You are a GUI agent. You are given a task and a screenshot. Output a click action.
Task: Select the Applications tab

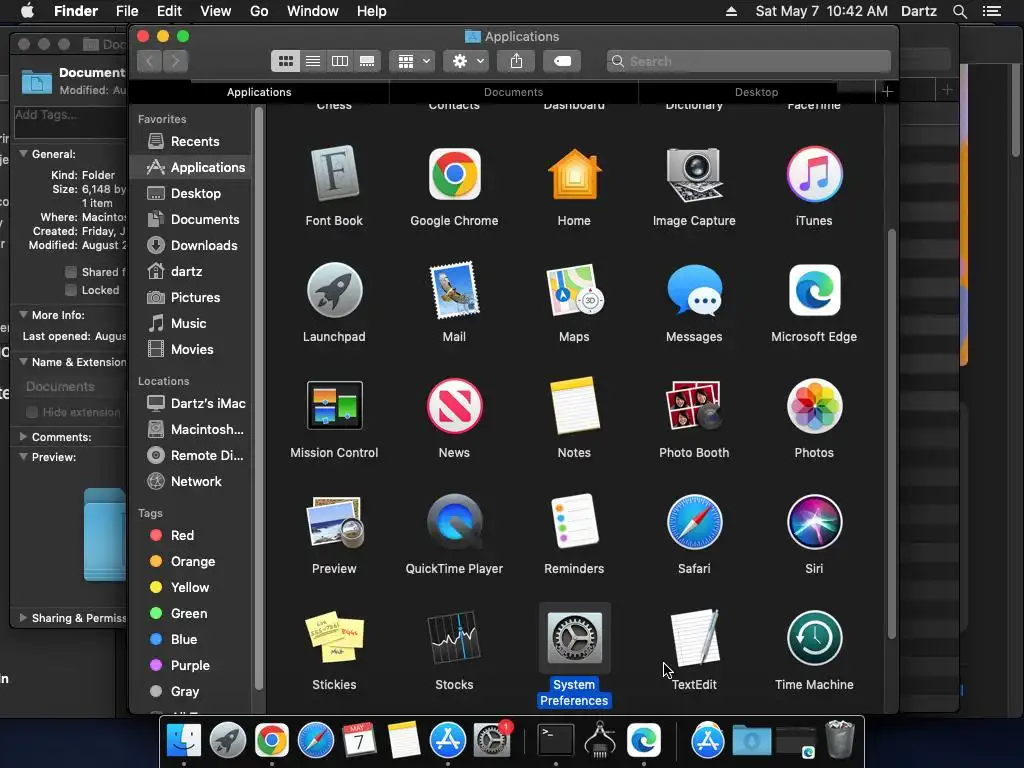[x=259, y=92]
